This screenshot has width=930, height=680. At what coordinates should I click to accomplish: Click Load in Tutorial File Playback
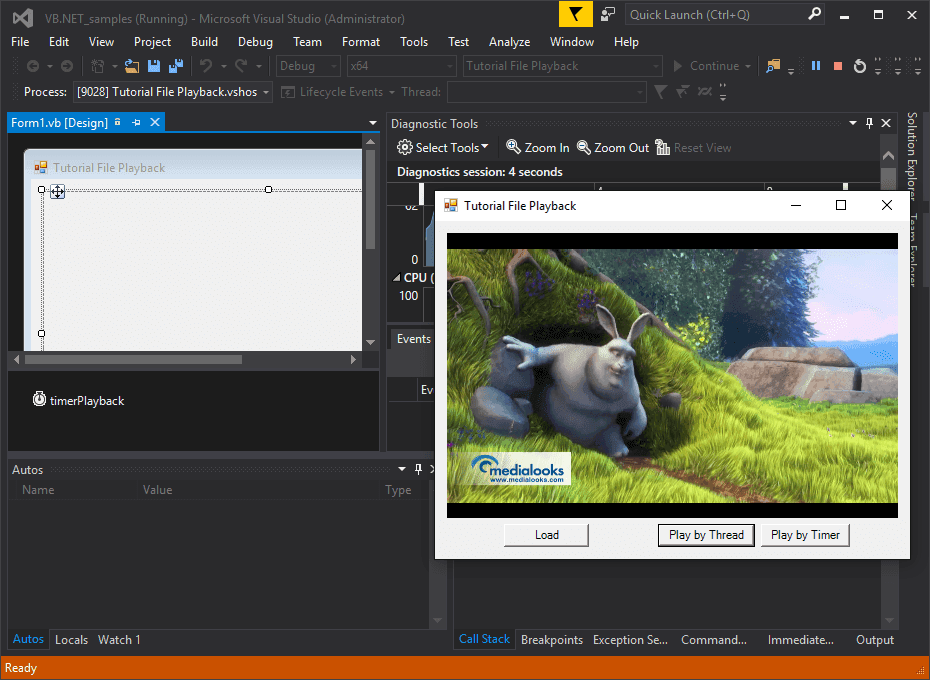pos(546,535)
